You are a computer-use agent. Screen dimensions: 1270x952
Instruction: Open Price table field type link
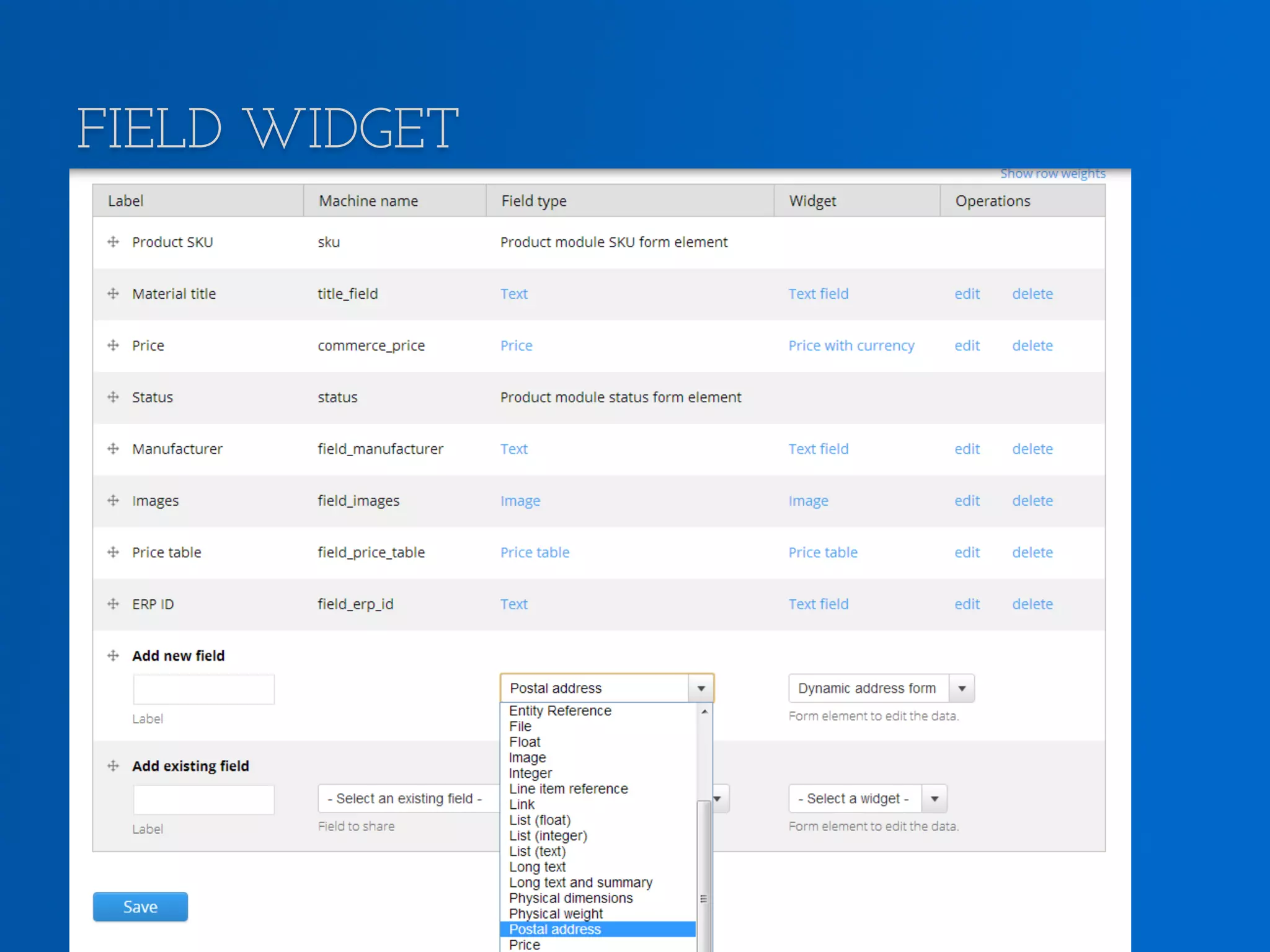(x=535, y=552)
